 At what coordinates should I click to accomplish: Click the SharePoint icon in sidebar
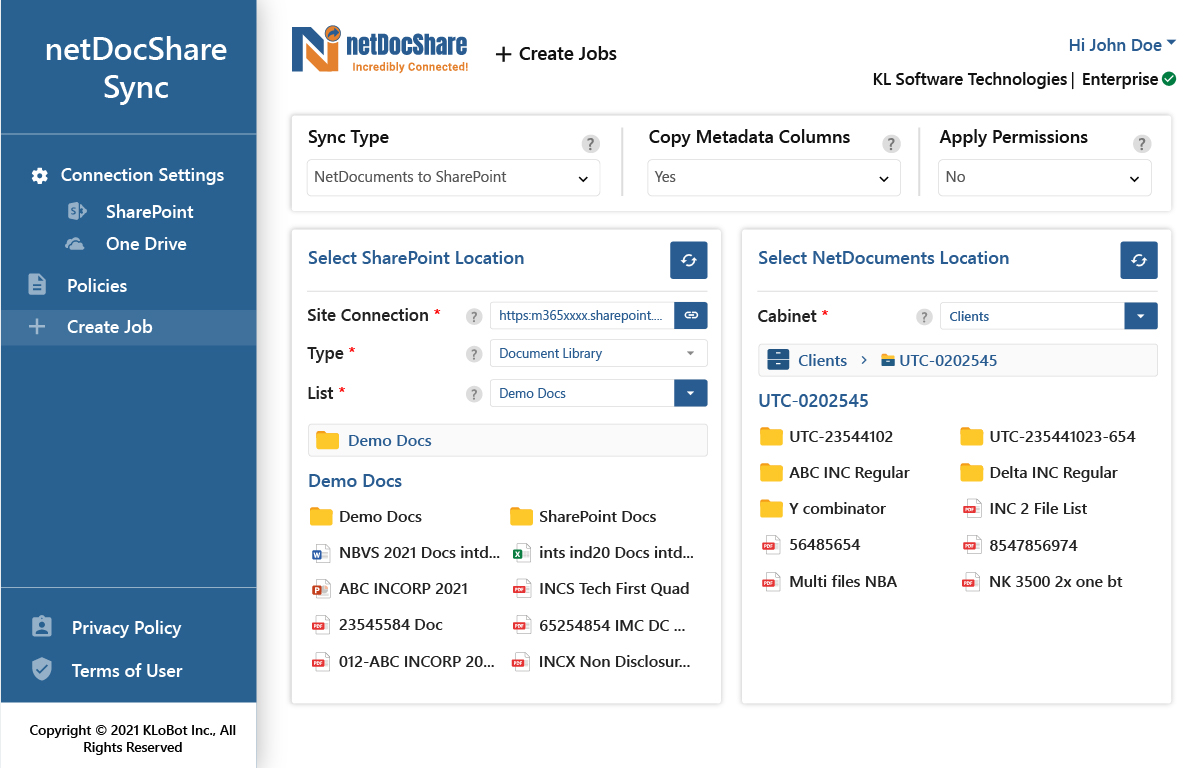tap(76, 211)
